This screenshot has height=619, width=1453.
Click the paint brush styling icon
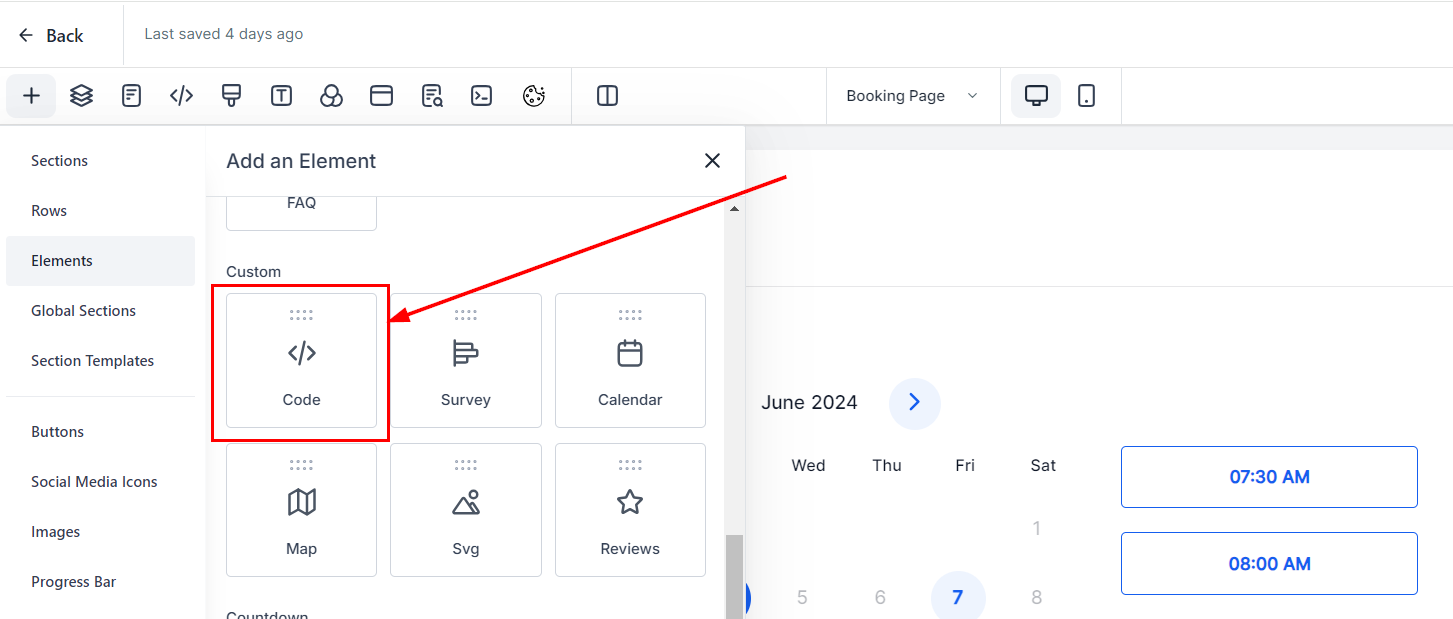[231, 96]
